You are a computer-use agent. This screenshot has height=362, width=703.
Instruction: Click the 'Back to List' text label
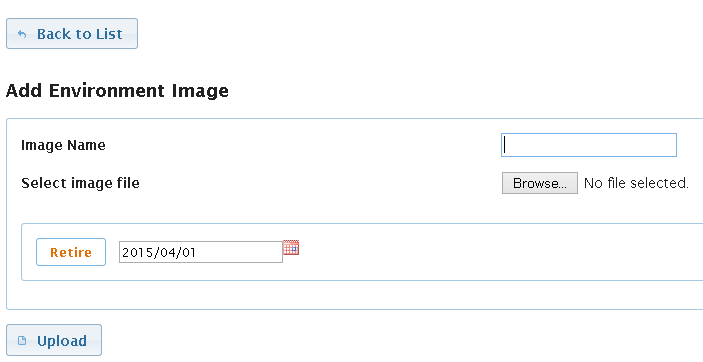click(79, 34)
